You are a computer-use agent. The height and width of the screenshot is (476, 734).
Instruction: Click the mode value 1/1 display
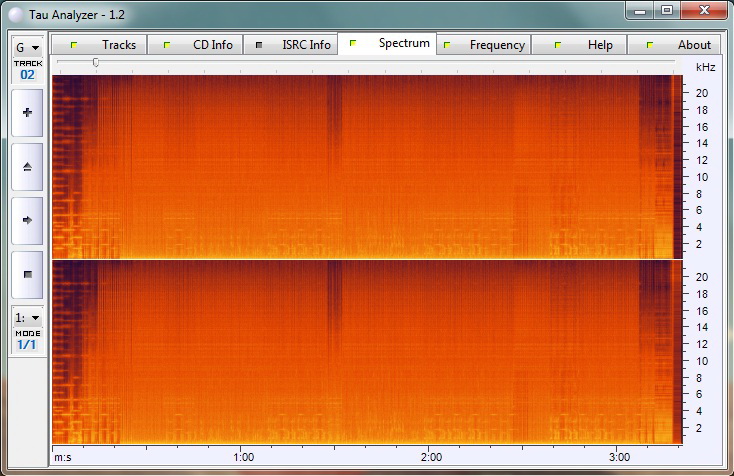(27, 345)
